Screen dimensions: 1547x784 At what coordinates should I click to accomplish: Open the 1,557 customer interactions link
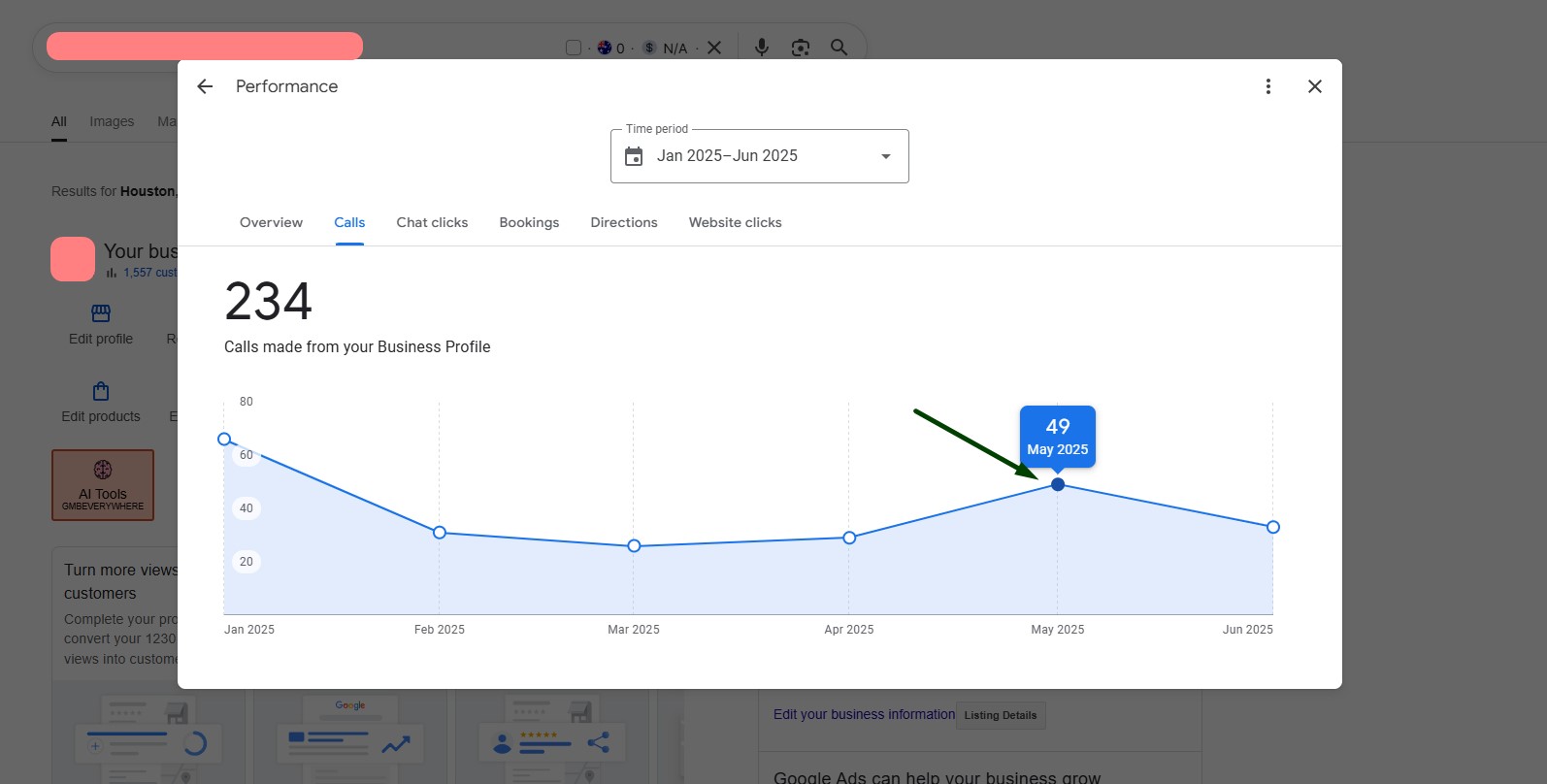[149, 273]
